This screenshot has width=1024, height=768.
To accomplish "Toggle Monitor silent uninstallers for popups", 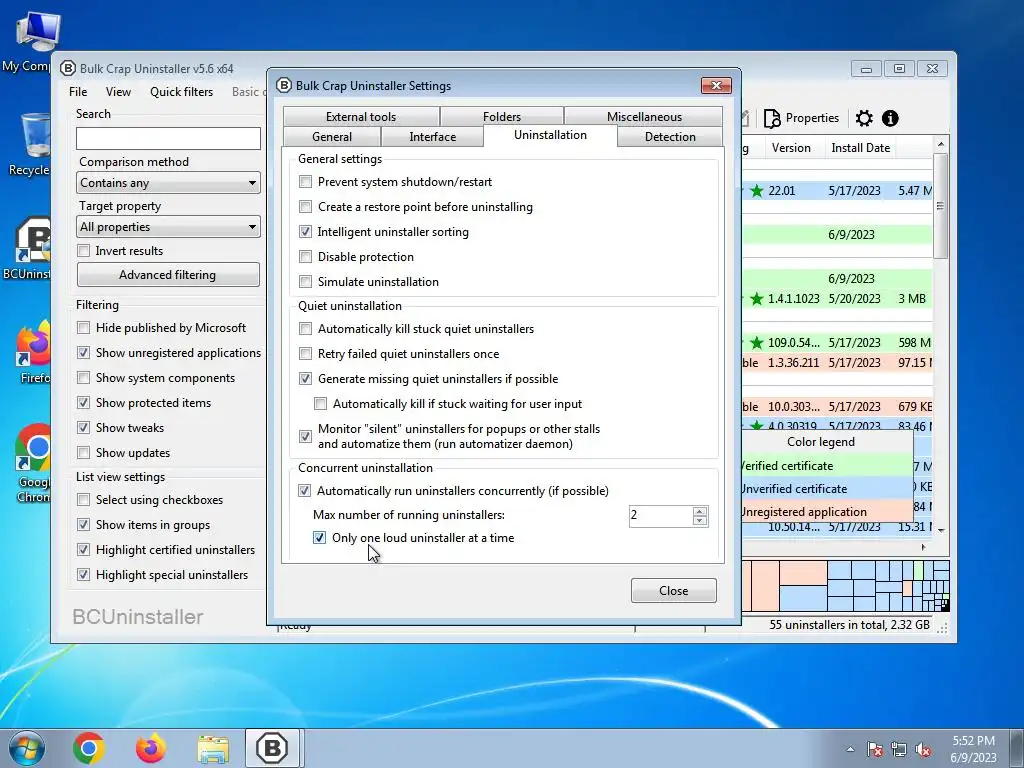I will (x=305, y=436).
